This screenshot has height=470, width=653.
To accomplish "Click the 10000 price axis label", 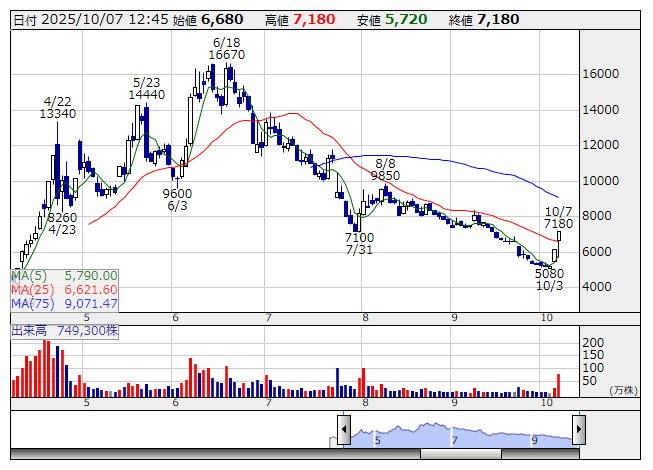I will coord(601,181).
